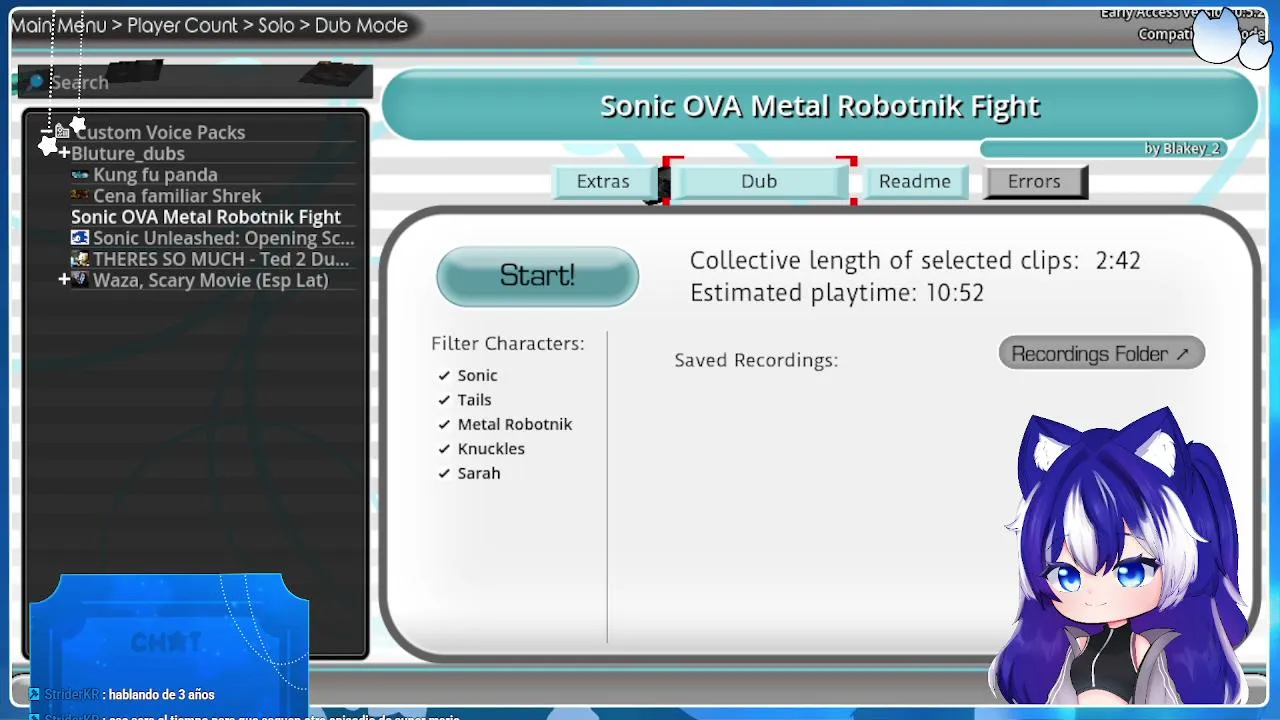The width and height of the screenshot is (1280, 720).
Task: Open the Errors tab
Action: [1034, 181]
